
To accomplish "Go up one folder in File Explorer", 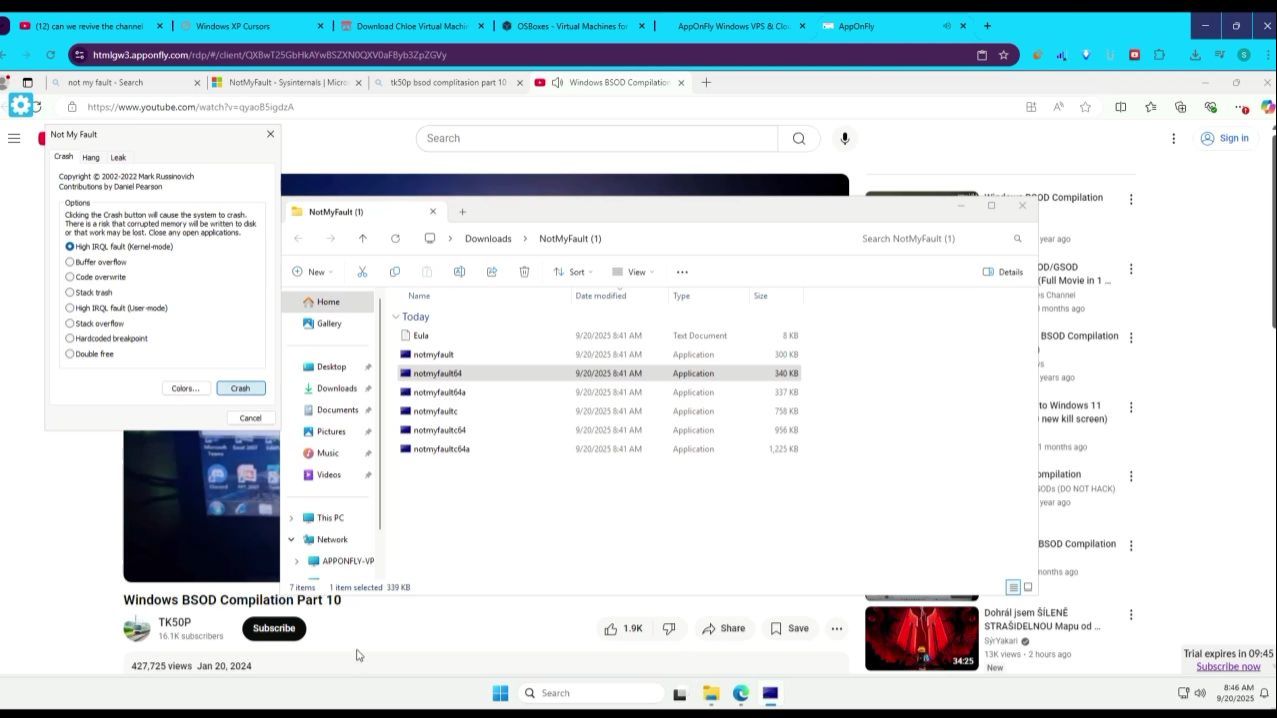I will click(363, 239).
